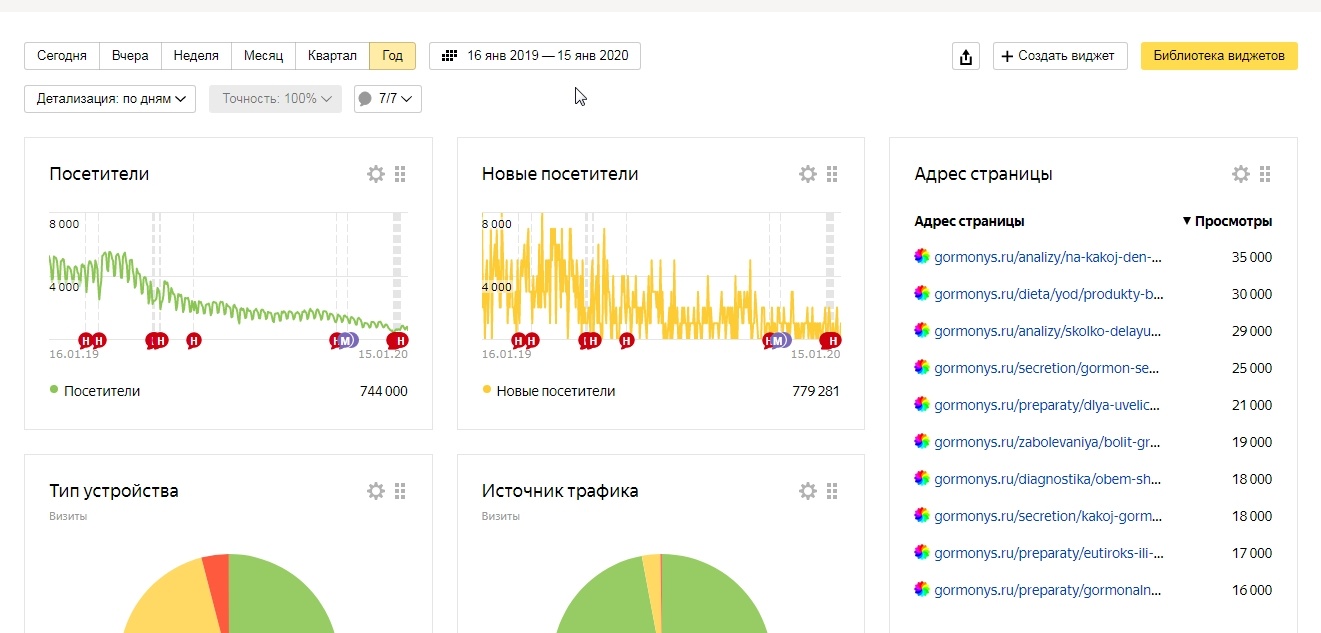Click purple M annotation marker on Посетители chart

coord(347,340)
